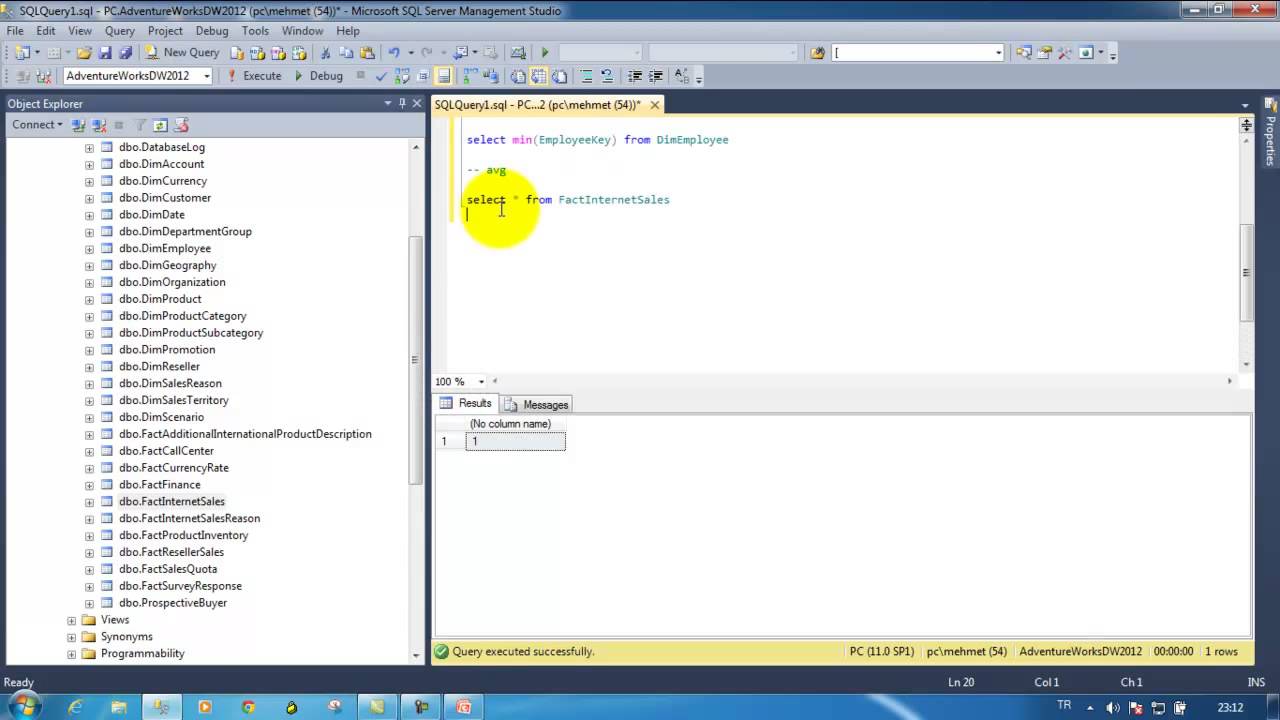Expand the dbo.ProspectiveBuyer table node
Screen dimensions: 1280x720
coord(89,603)
